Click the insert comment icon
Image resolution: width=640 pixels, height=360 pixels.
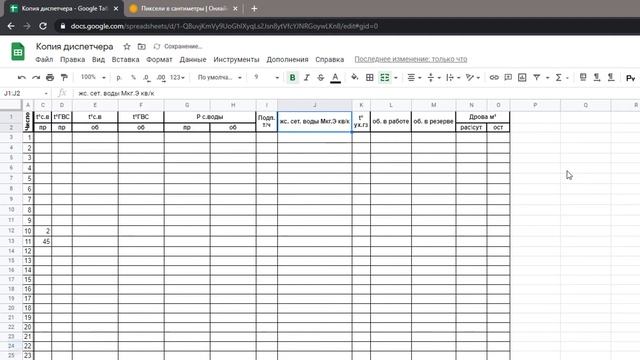(x=508, y=78)
